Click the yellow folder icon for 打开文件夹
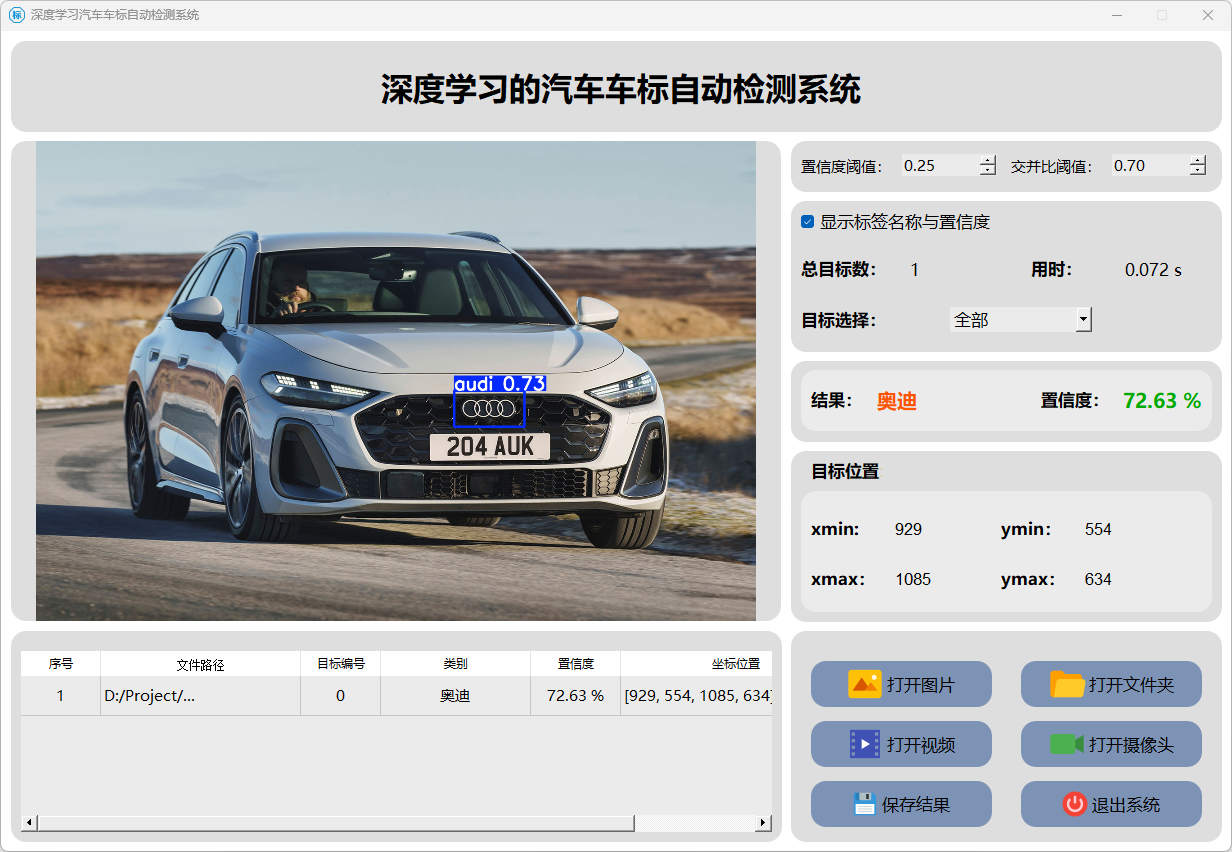1232x852 pixels. coord(1067,684)
